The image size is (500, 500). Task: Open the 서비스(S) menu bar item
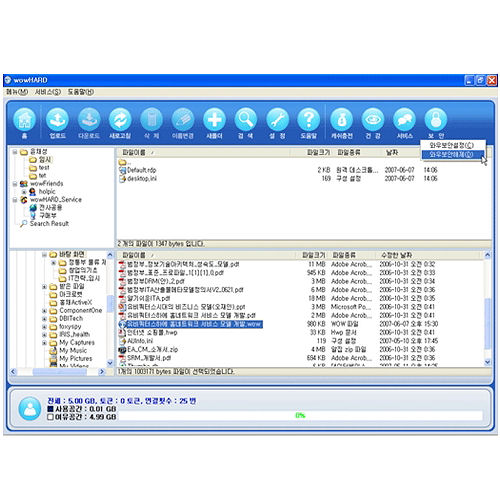point(48,92)
